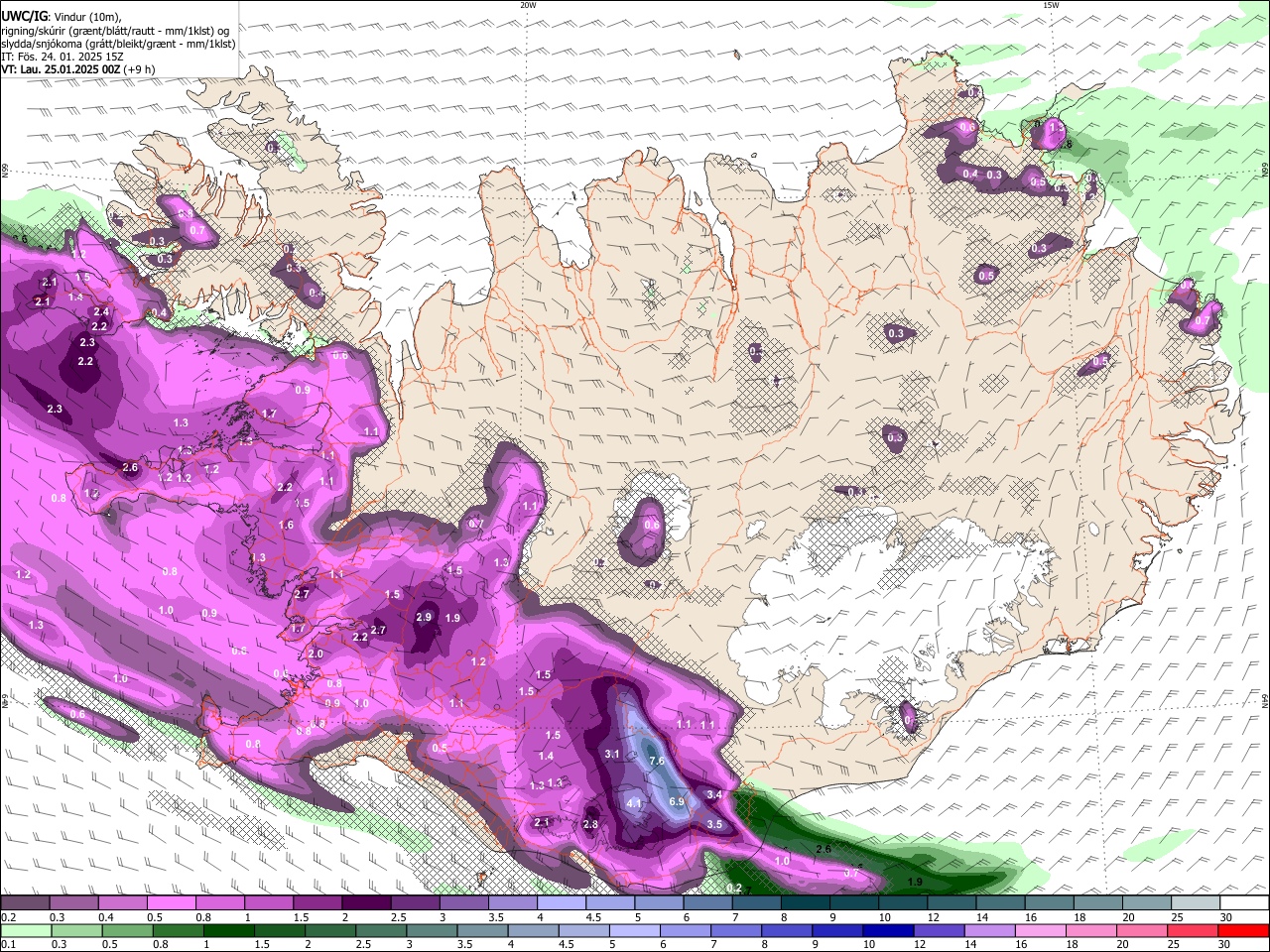The height and width of the screenshot is (952, 1270).
Task: Click the 'slydda/snjókoma' legend description line
Action: 118,44
